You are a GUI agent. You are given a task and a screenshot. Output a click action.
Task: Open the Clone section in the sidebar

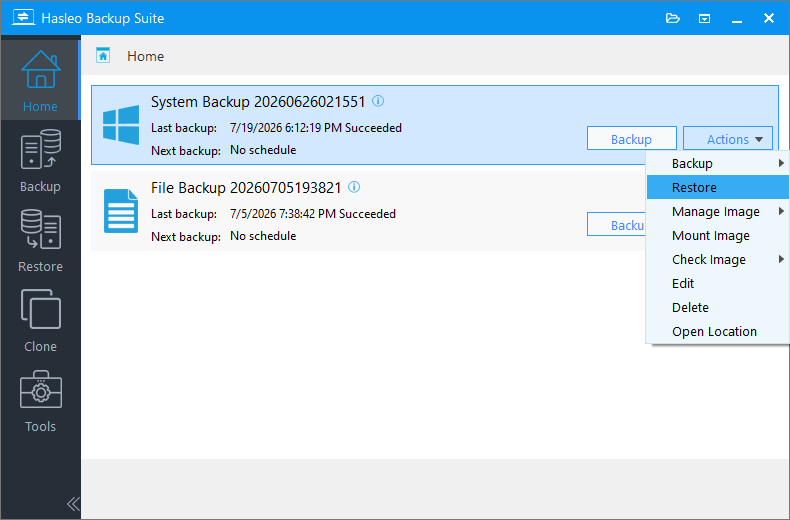[x=40, y=320]
